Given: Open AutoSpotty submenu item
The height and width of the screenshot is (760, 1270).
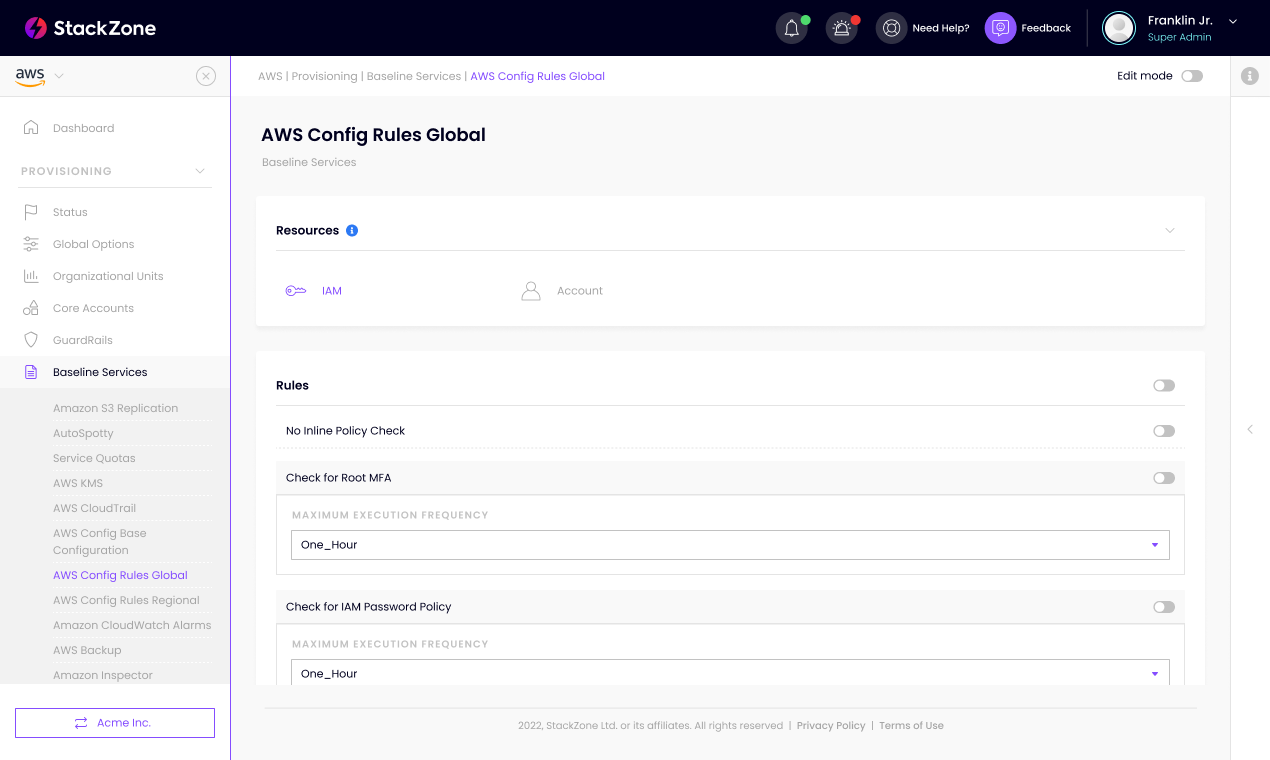Looking at the screenshot, I should coord(83,433).
